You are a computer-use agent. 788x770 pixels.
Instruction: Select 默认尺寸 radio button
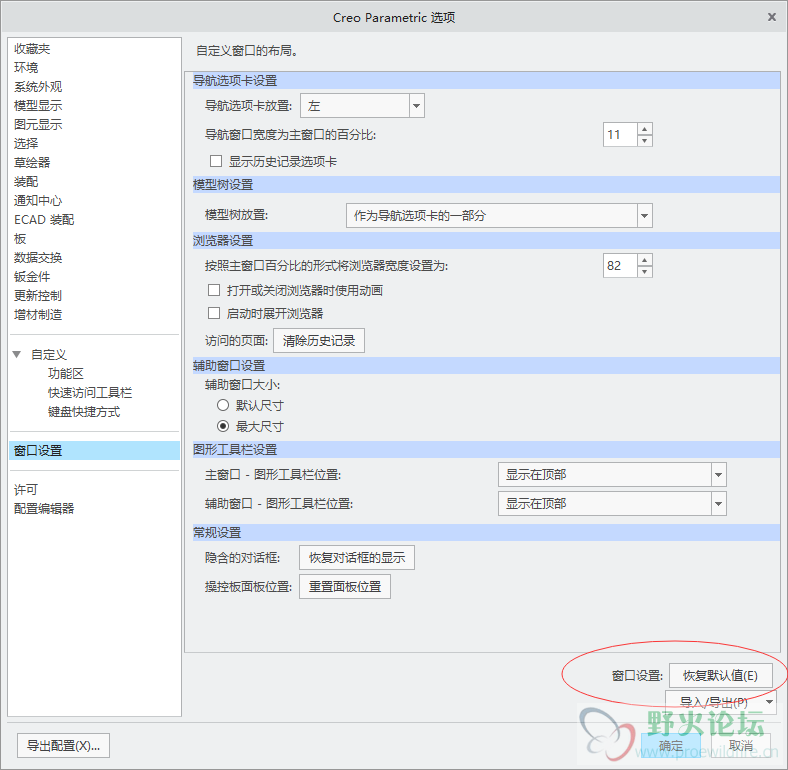pos(223,405)
